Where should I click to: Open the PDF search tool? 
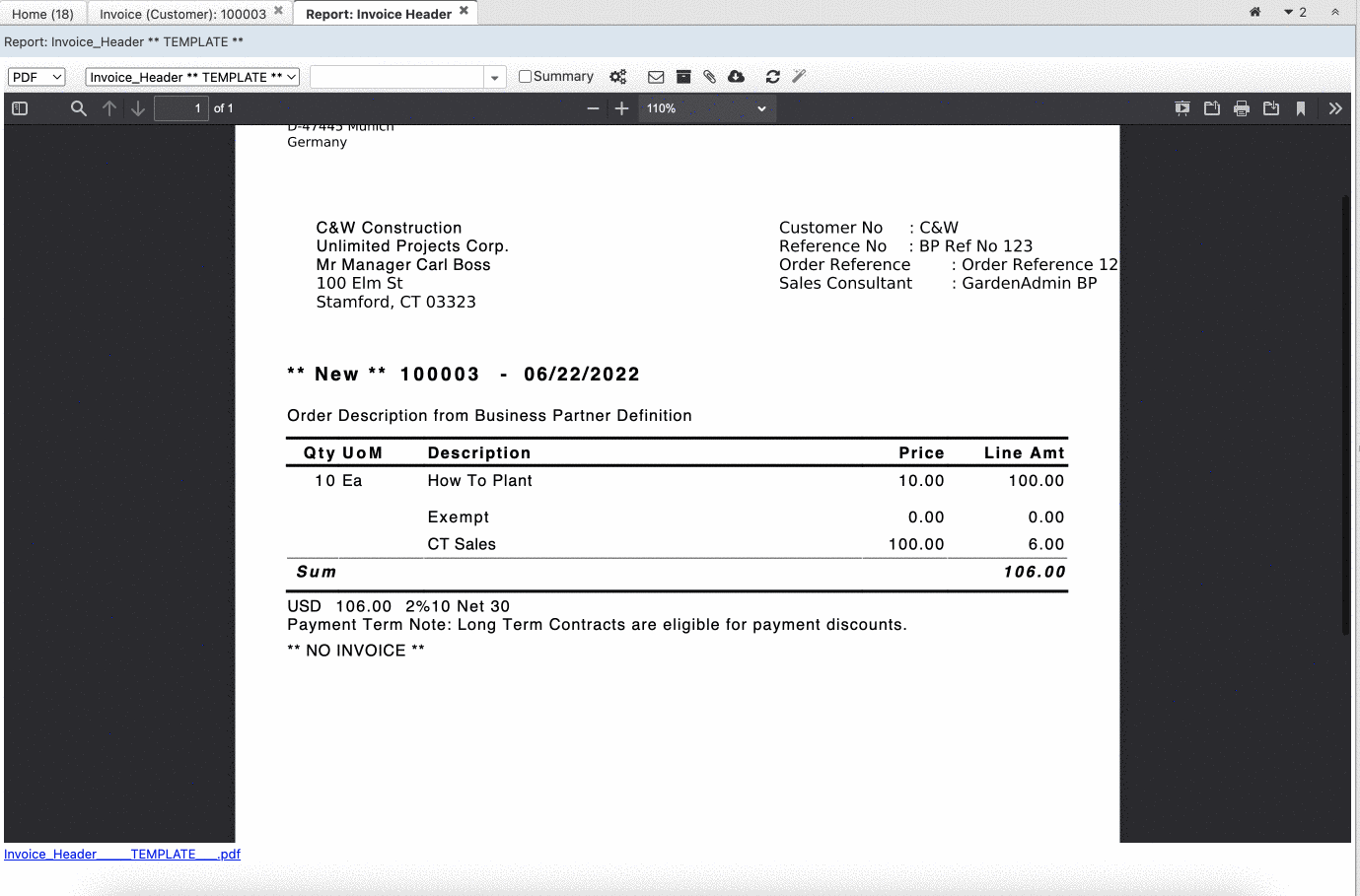pyautogui.click(x=79, y=108)
